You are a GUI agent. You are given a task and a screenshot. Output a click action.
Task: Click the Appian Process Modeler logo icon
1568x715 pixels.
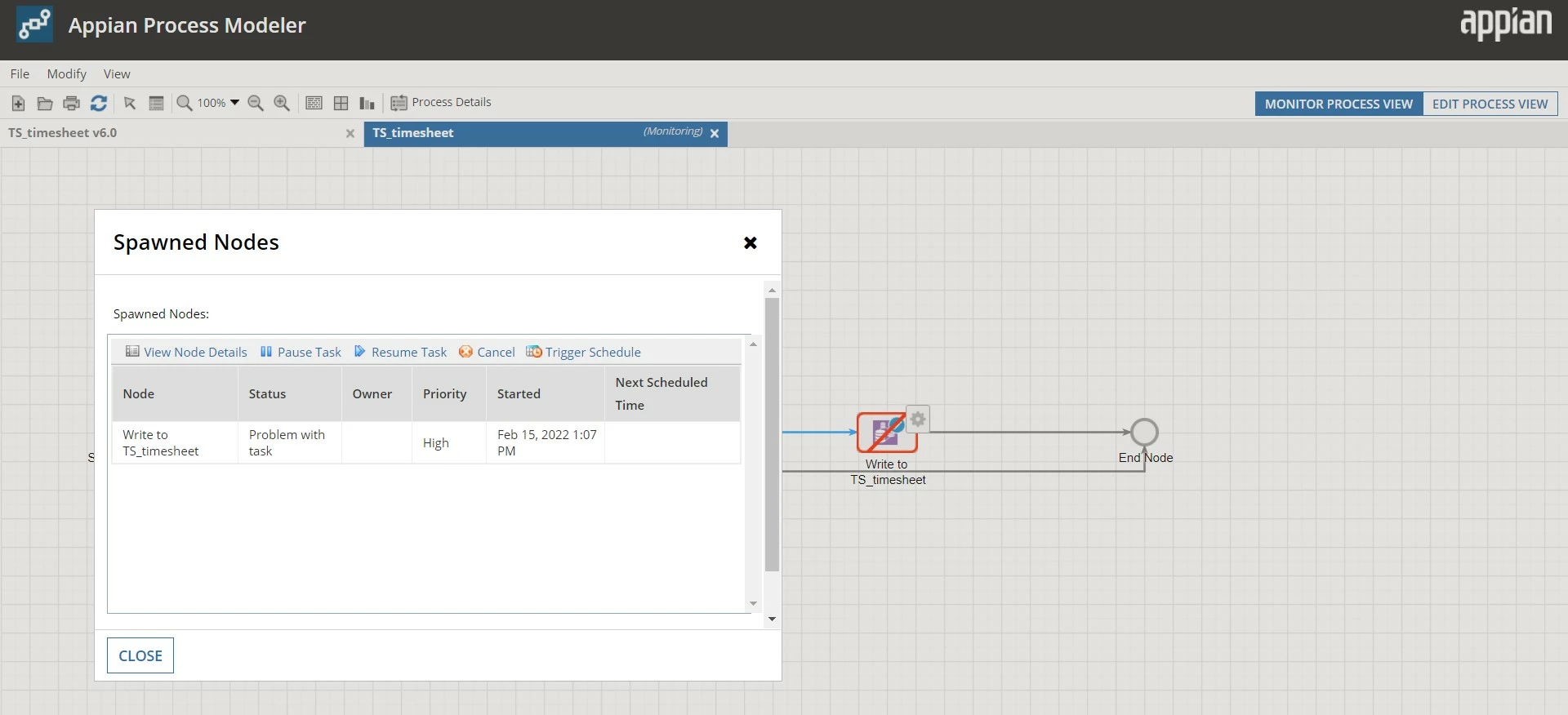34,24
